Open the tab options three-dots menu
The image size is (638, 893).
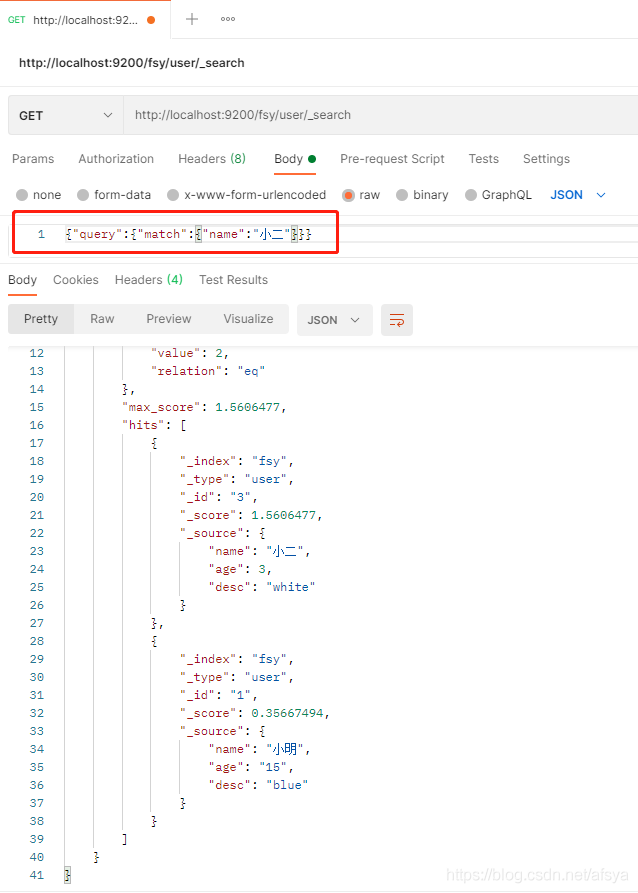pos(228,19)
